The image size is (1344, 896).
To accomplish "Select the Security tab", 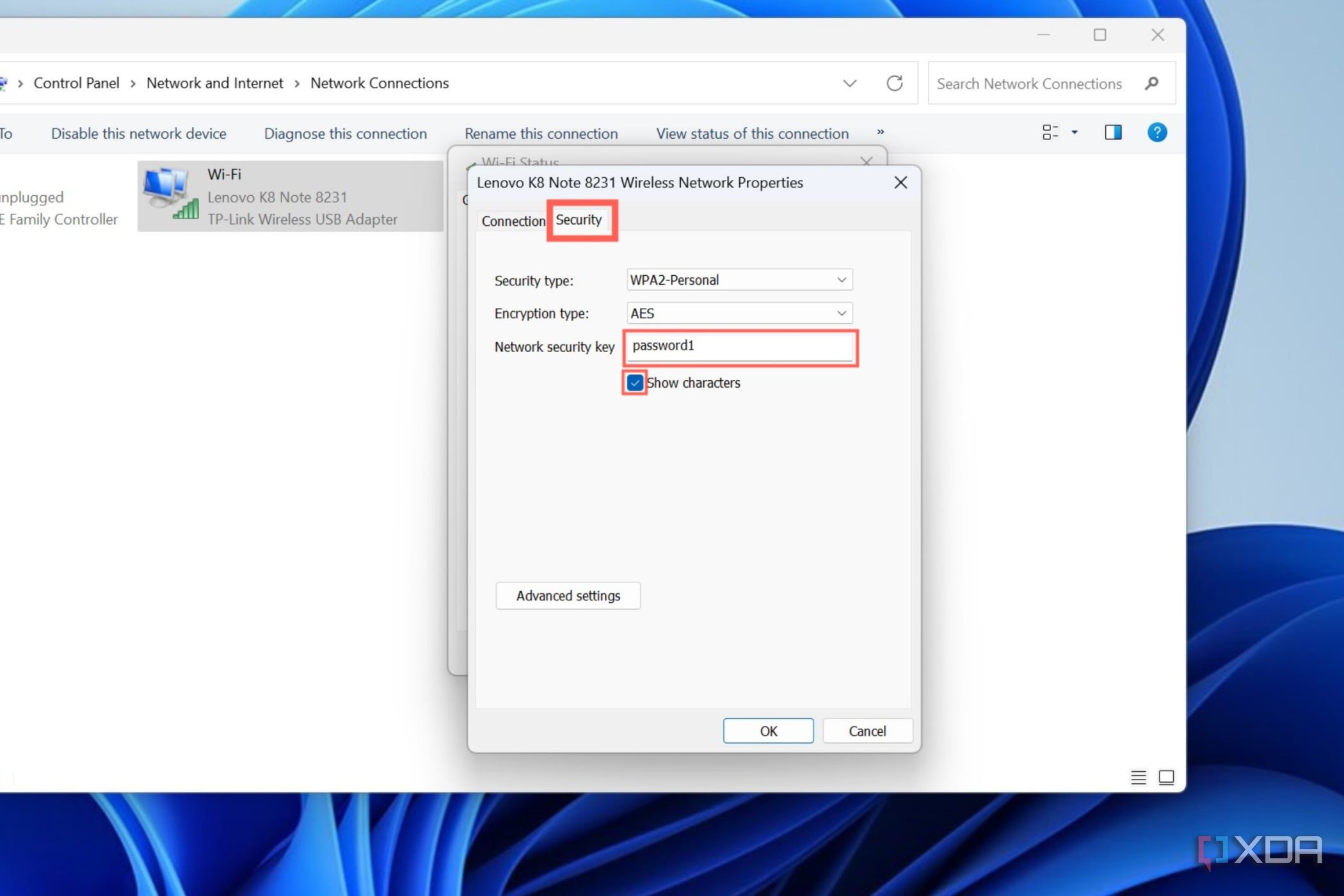I will point(579,220).
